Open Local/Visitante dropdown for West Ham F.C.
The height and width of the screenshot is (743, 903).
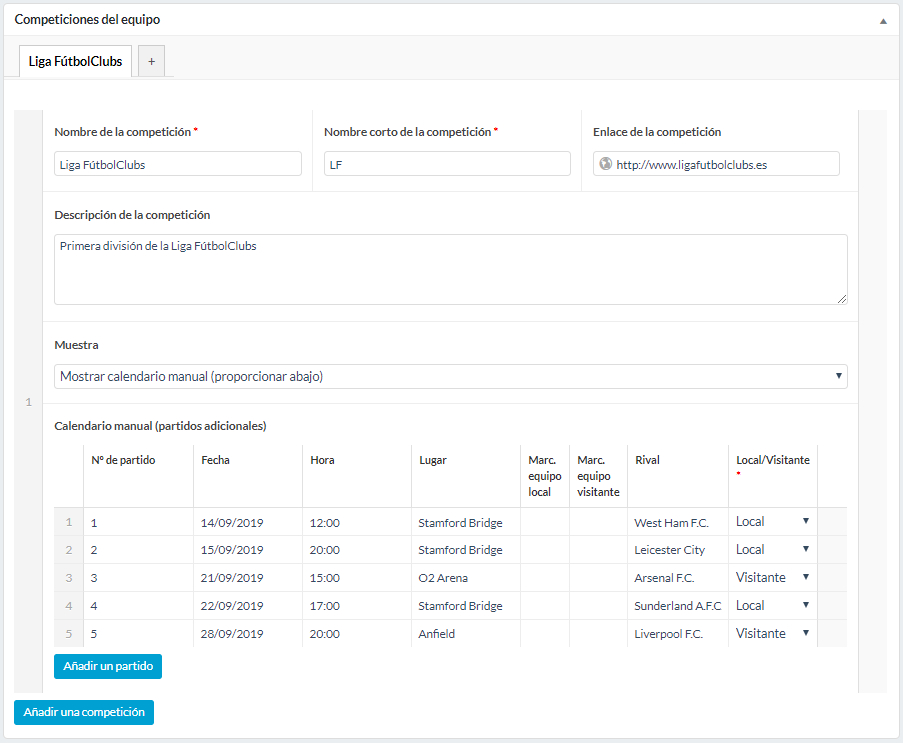(x=772, y=521)
